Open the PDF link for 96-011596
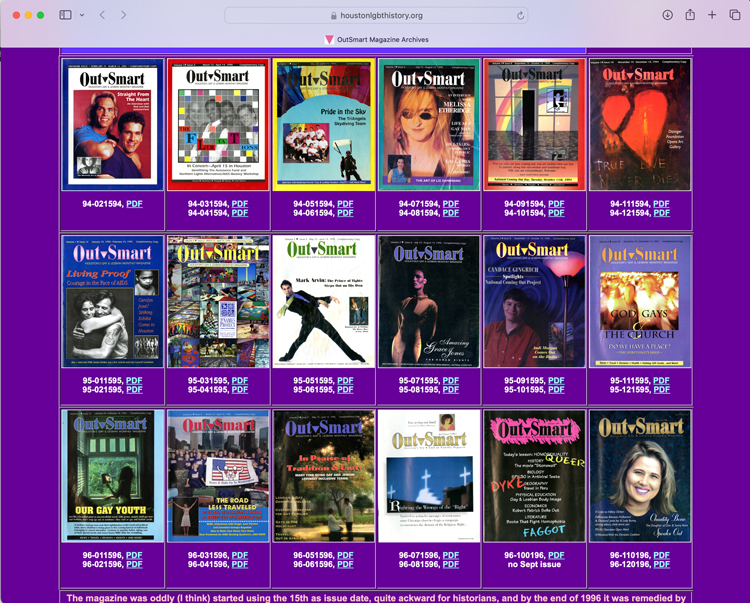This screenshot has width=750, height=603. [x=134, y=555]
